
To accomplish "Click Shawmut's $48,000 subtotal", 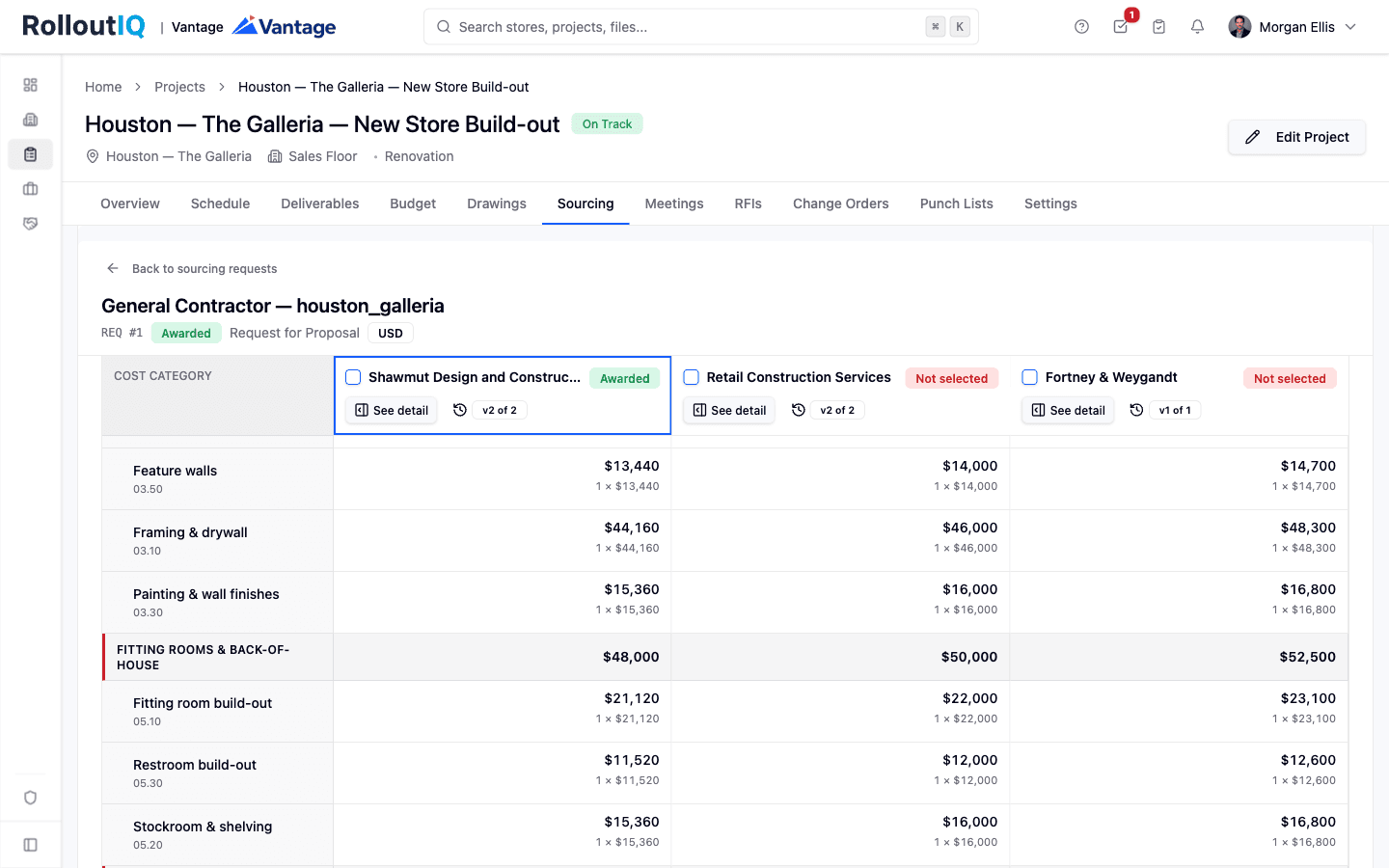I will coord(631,657).
